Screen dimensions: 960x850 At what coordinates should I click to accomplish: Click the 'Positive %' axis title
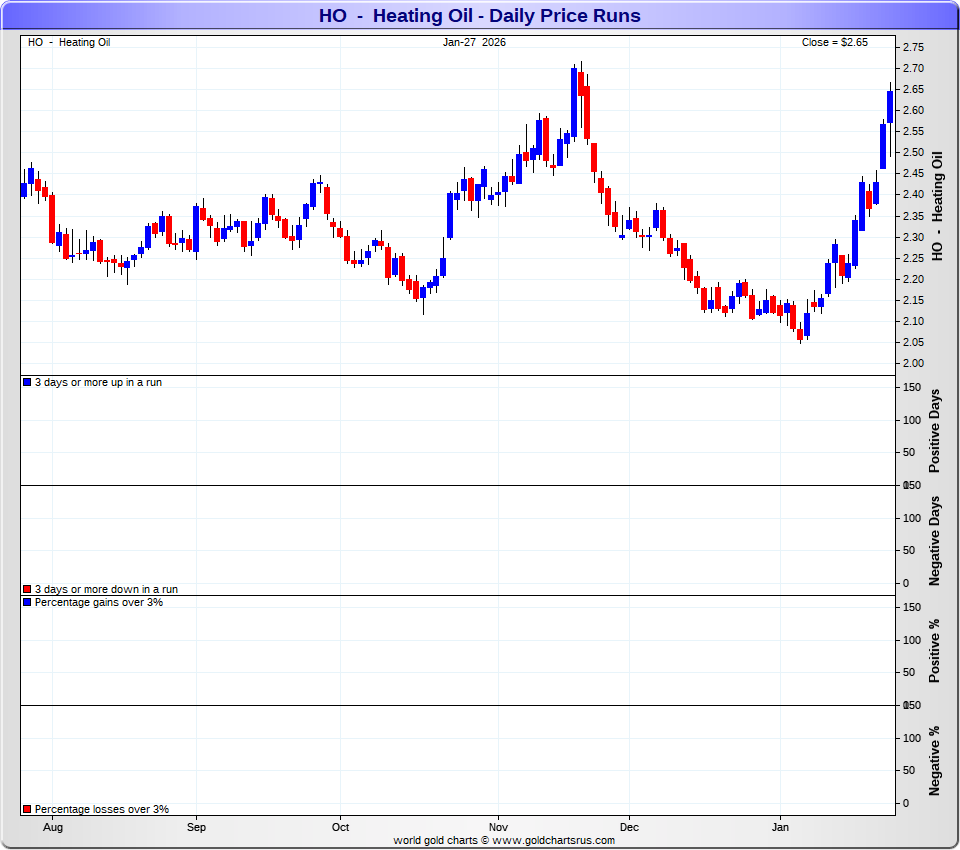coord(936,651)
